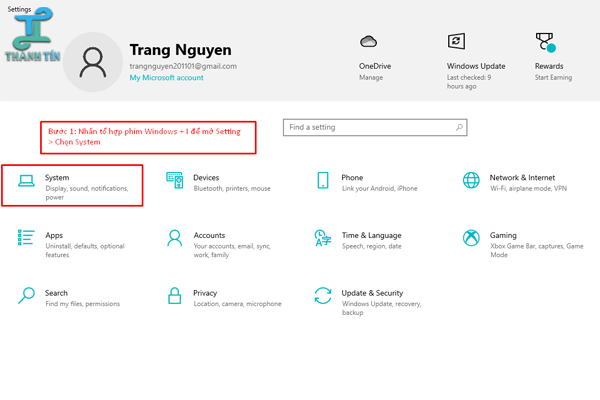Click the OneDrive header label
This screenshot has height=400, width=600.
[375, 66]
